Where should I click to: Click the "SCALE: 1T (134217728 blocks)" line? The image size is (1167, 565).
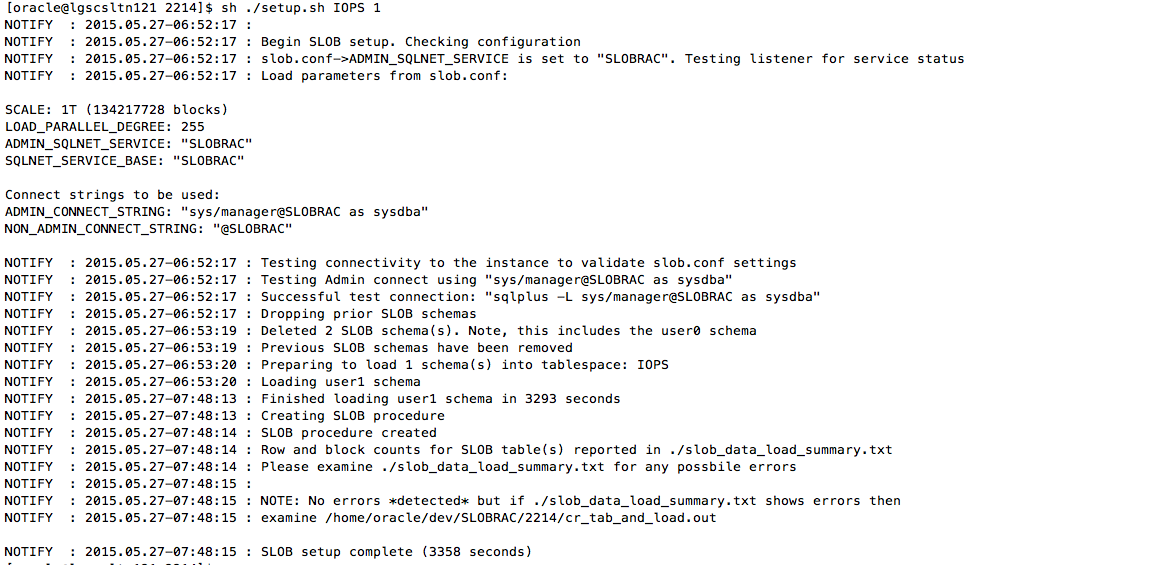(116, 109)
